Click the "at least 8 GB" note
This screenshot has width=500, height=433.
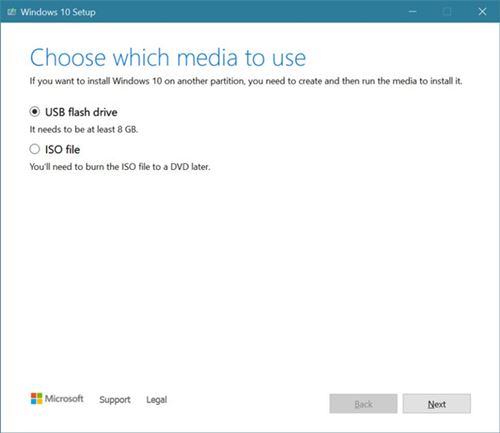pos(84,129)
